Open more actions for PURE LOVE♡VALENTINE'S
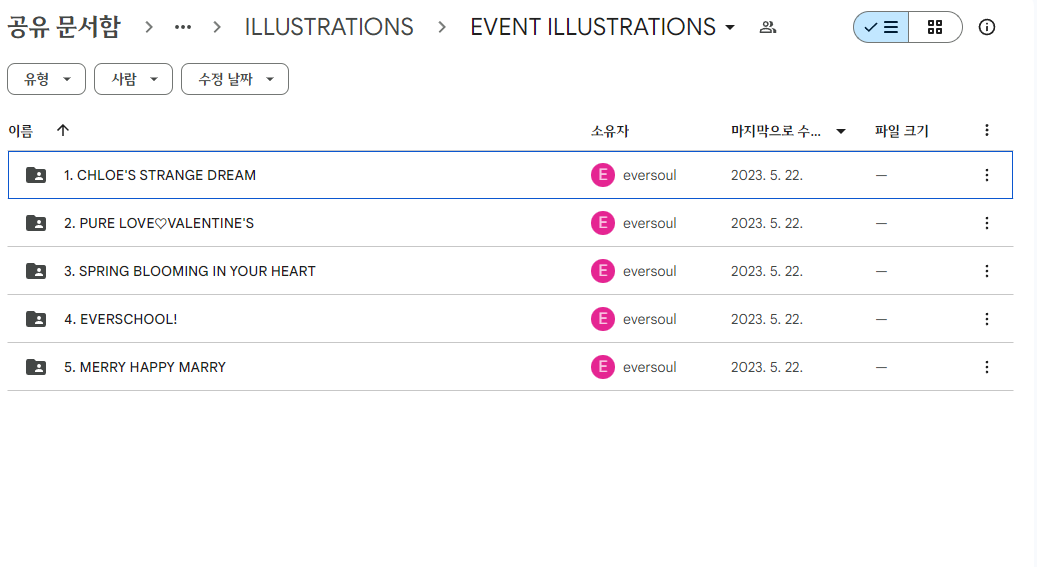Image resolution: width=1037 pixels, height=567 pixels. pos(987,223)
